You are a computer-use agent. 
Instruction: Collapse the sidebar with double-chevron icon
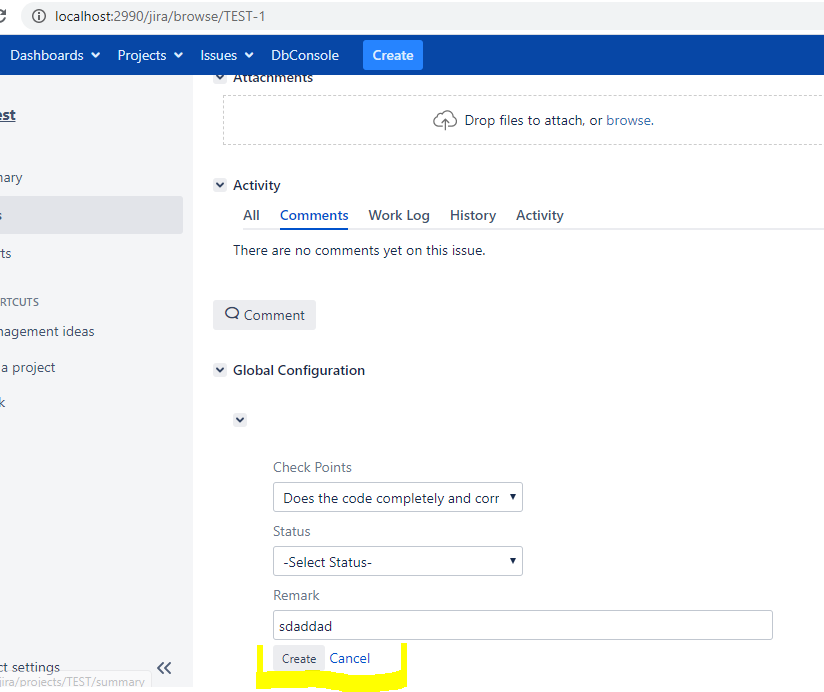tap(164, 668)
